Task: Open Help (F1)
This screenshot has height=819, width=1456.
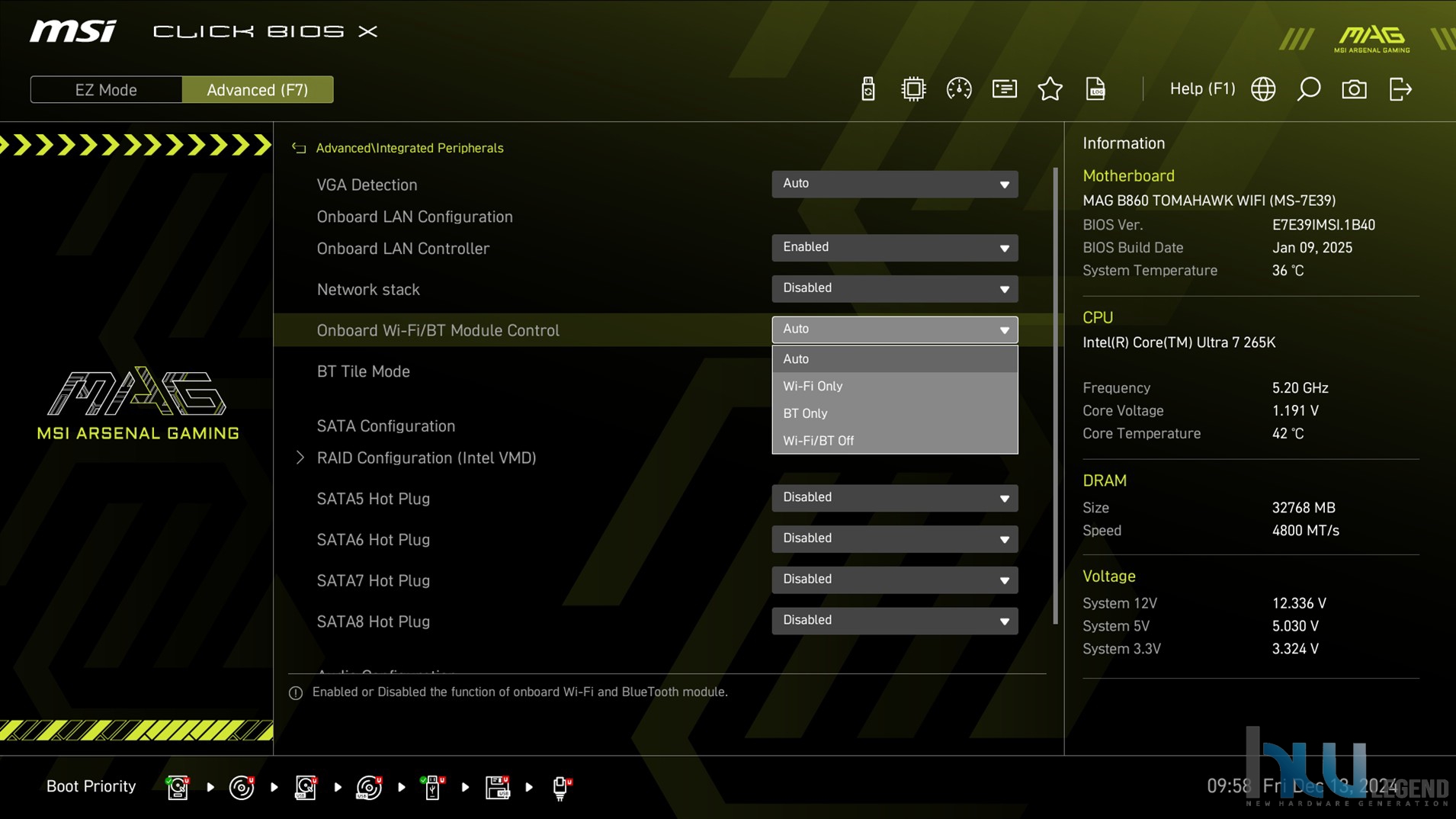Action: [1202, 89]
